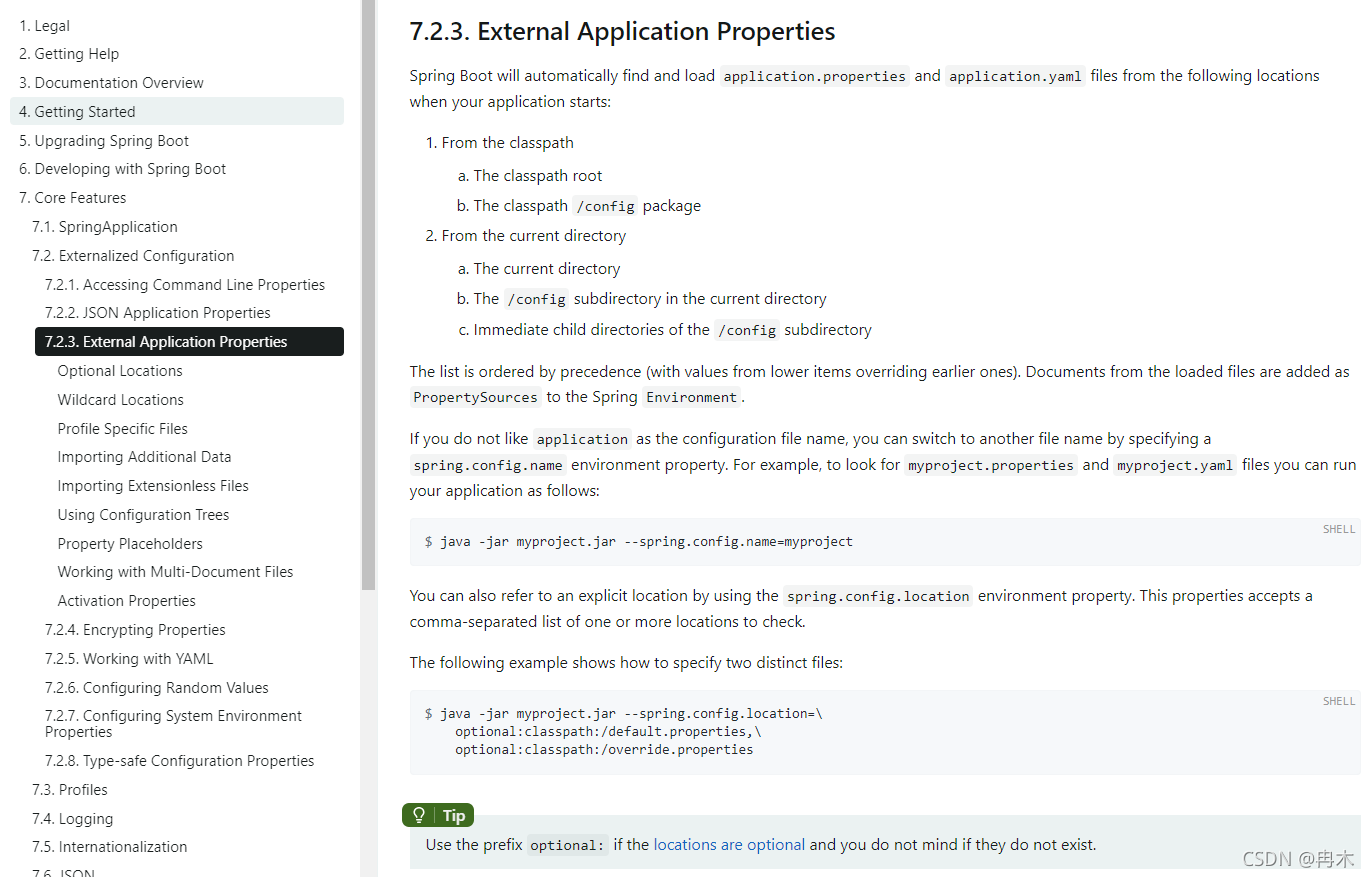
Task: Open Working with Multi-Document Files
Action: click(175, 572)
